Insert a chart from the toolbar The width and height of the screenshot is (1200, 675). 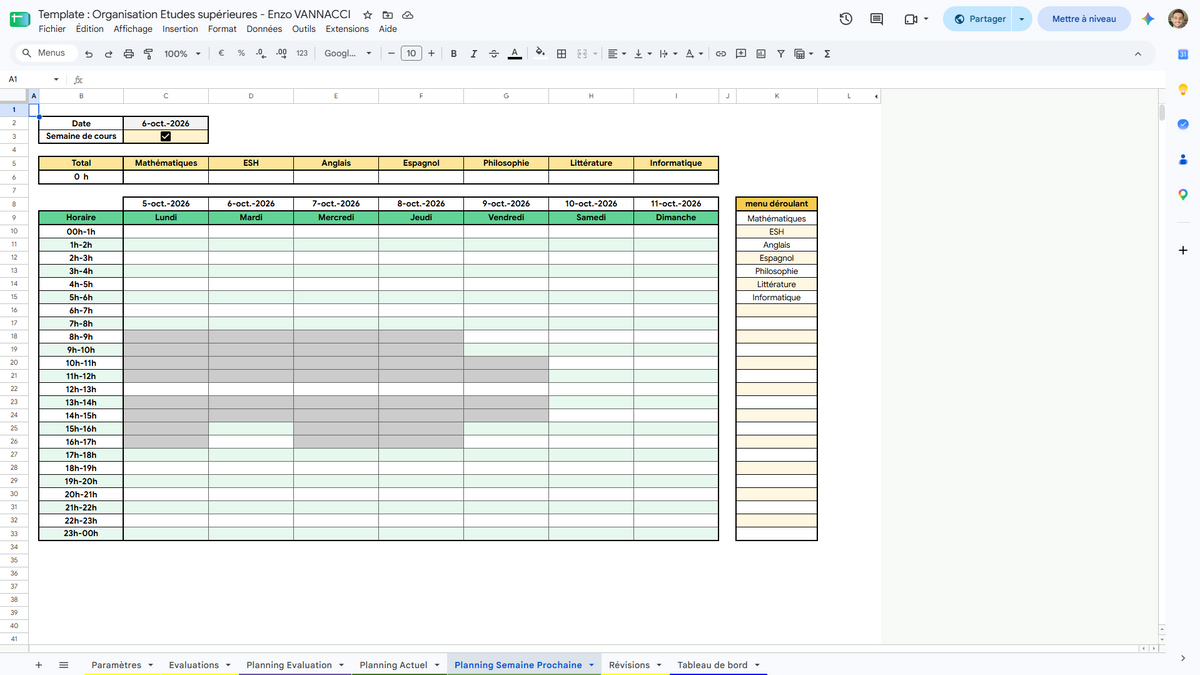click(x=761, y=54)
